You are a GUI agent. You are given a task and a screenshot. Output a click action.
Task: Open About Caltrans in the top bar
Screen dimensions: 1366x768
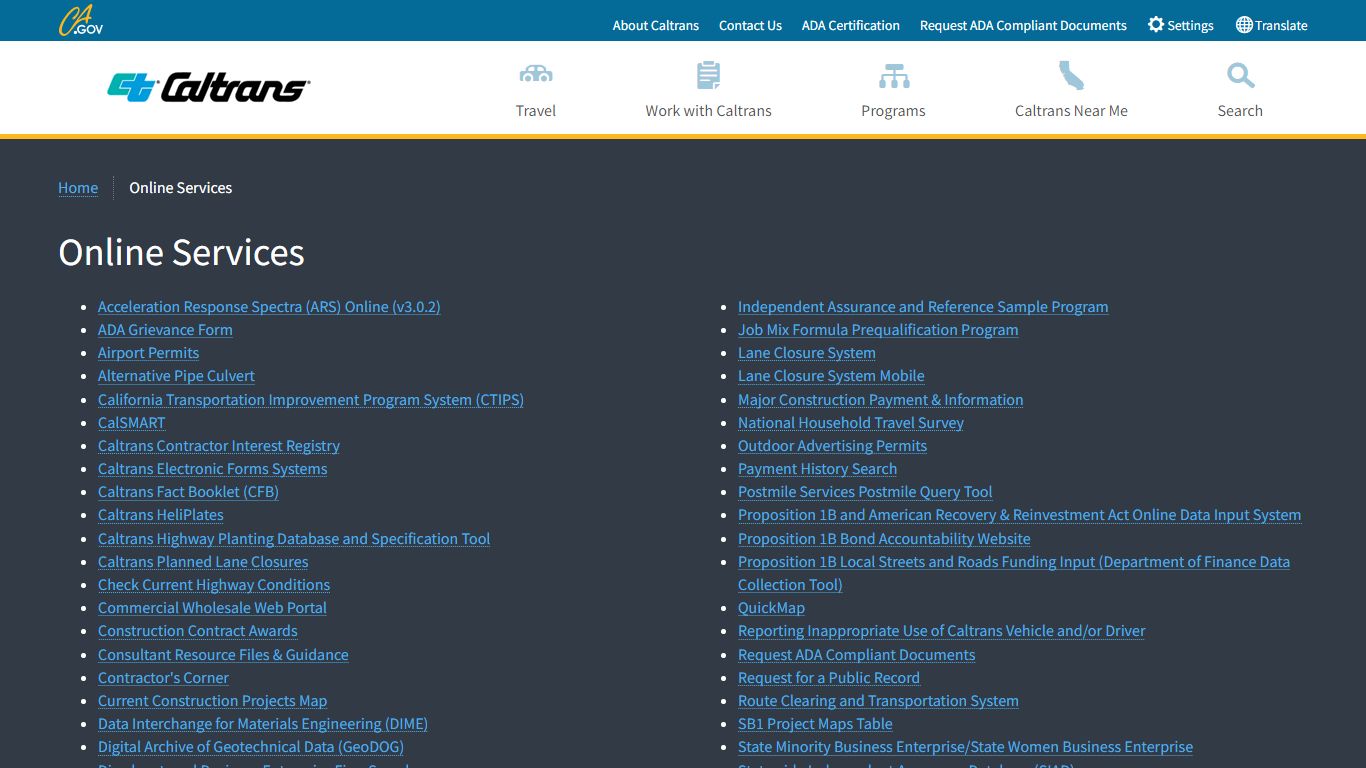coord(656,25)
